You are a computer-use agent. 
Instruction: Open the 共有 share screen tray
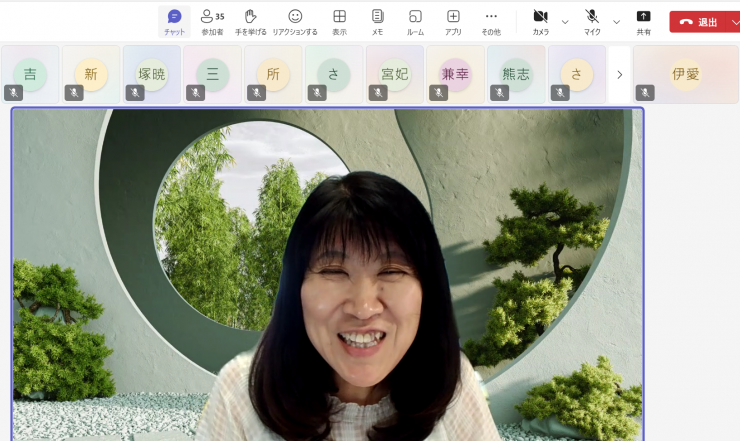[643, 22]
